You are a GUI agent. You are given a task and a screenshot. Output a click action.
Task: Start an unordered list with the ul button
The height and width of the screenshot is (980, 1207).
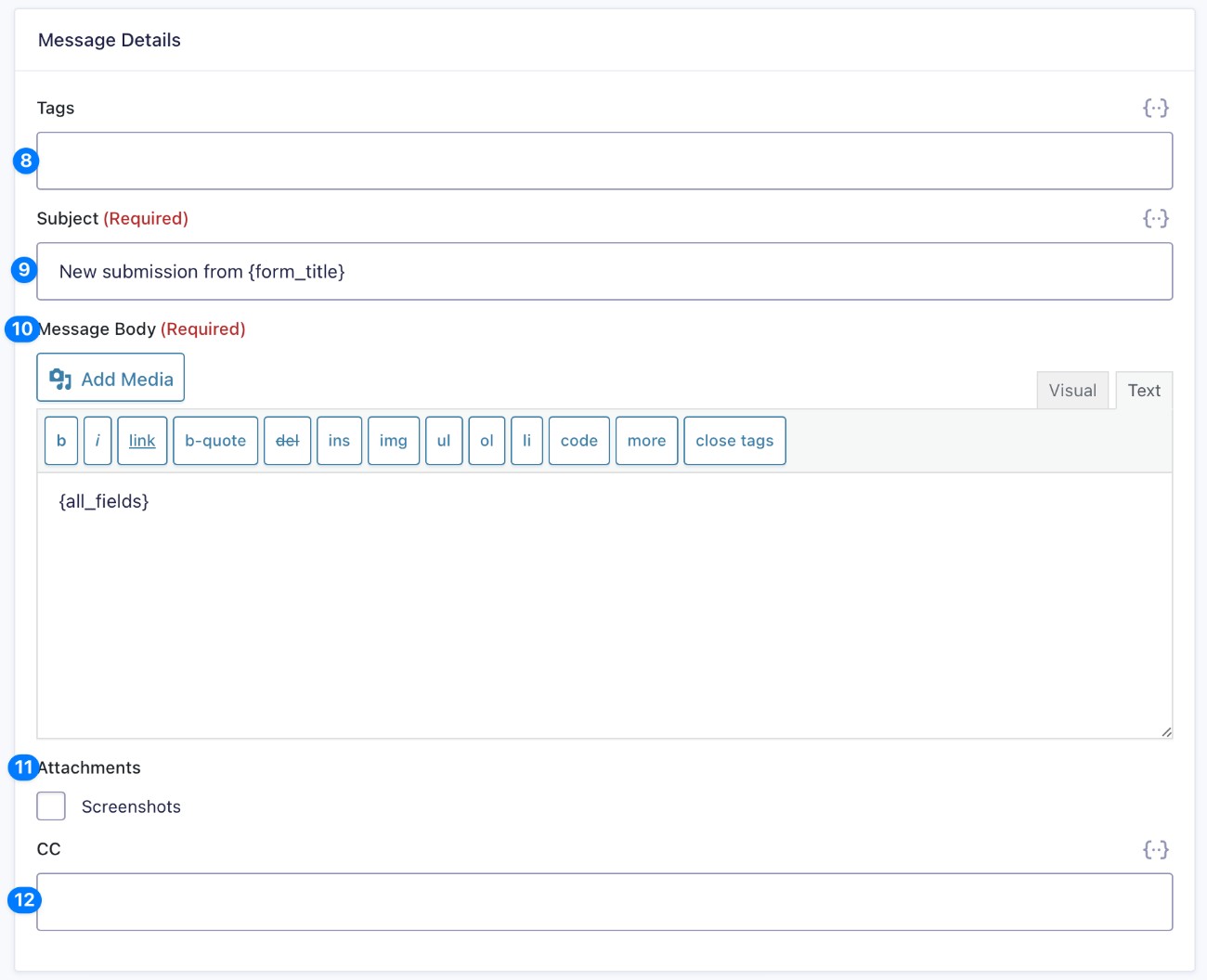click(x=444, y=440)
